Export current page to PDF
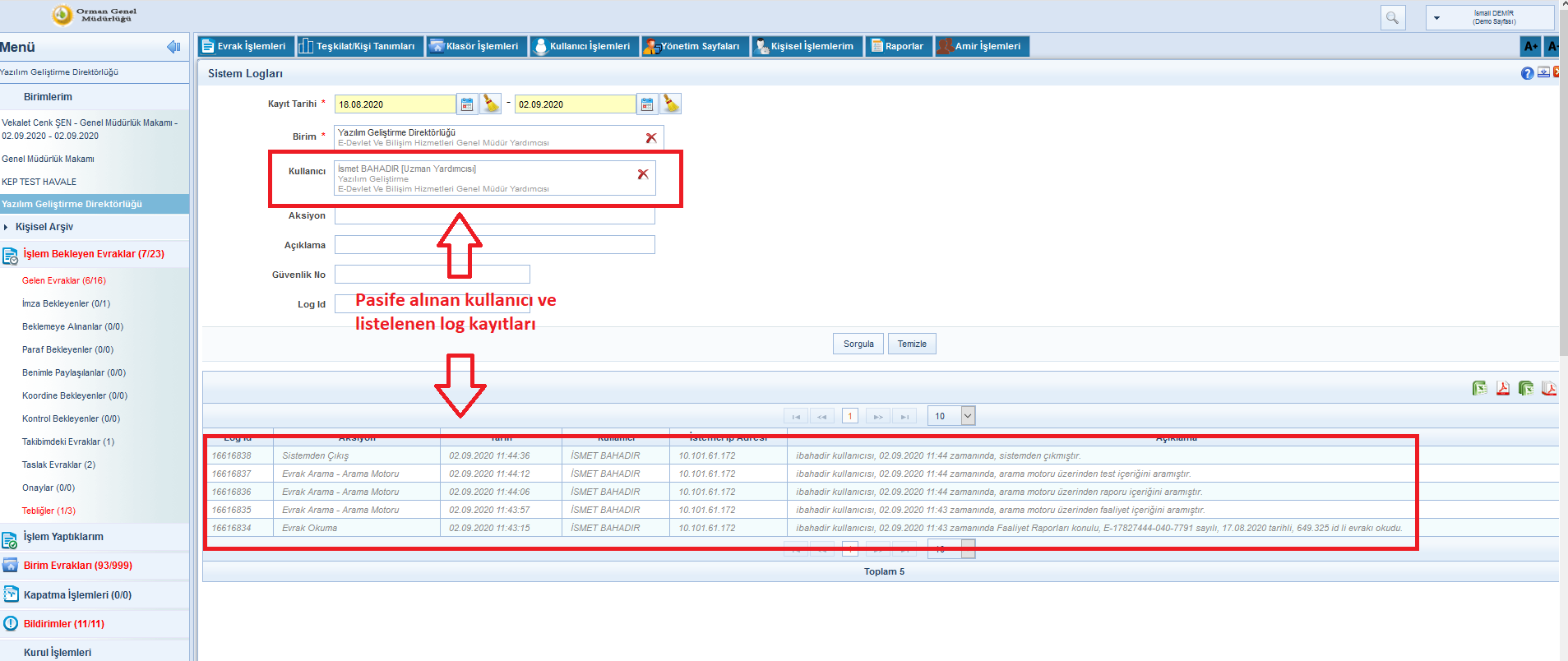Viewport: 1568px width, 661px height. coord(1503,388)
